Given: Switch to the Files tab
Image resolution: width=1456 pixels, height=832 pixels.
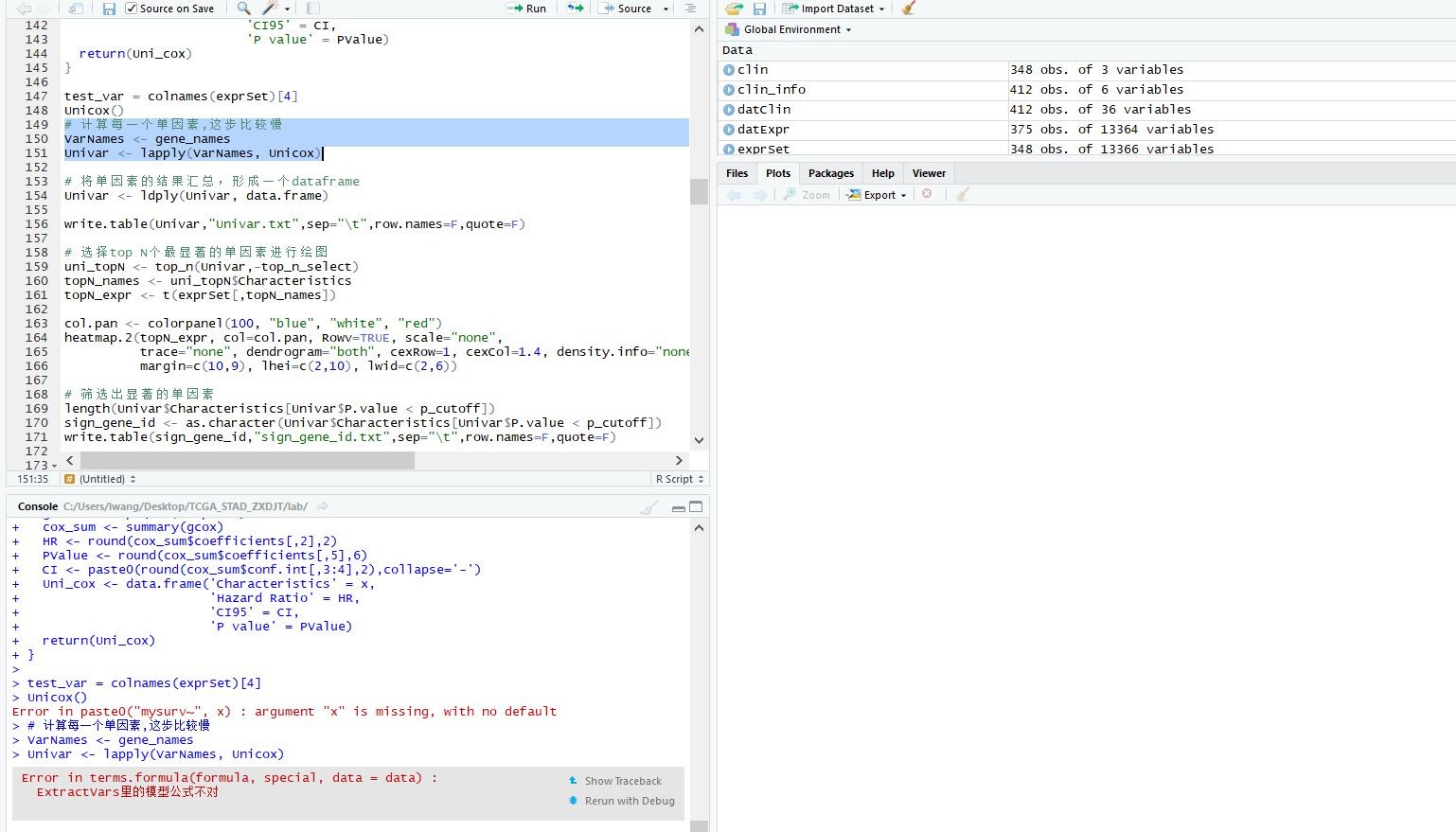Looking at the screenshot, I should [x=737, y=173].
